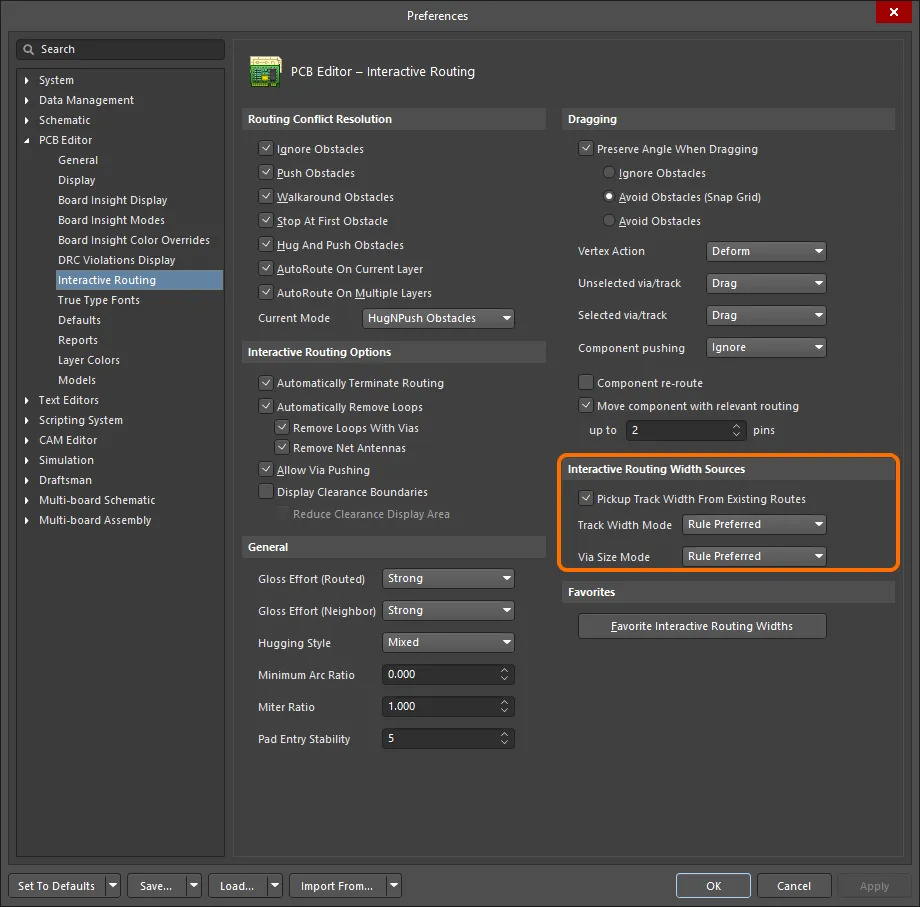The image size is (920, 907).
Task: Click the Minimum Arc Ratio field
Action: pyautogui.click(x=448, y=674)
